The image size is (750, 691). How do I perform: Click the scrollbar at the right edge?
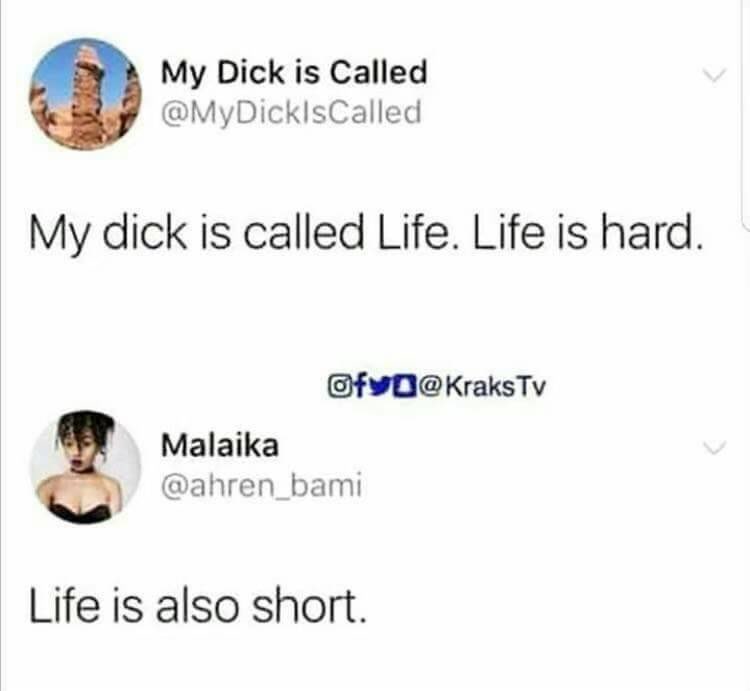745,115
